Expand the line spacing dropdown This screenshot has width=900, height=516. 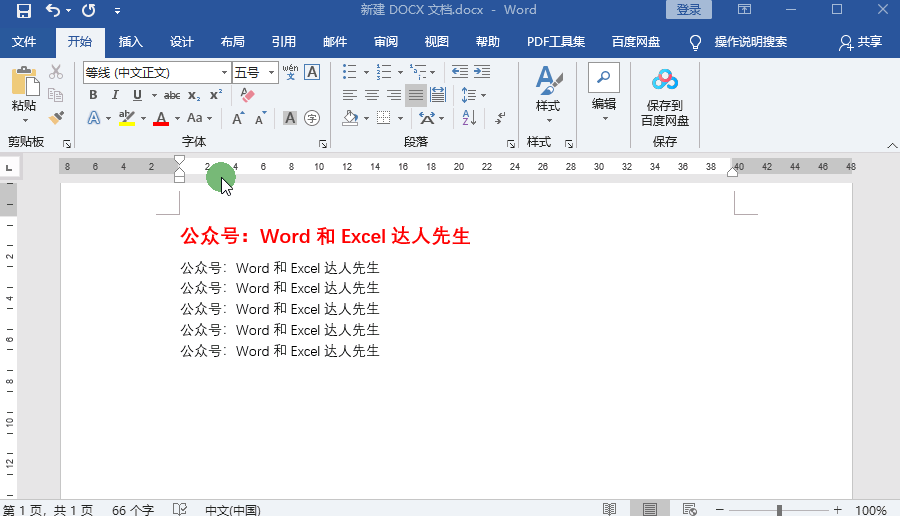(483, 95)
